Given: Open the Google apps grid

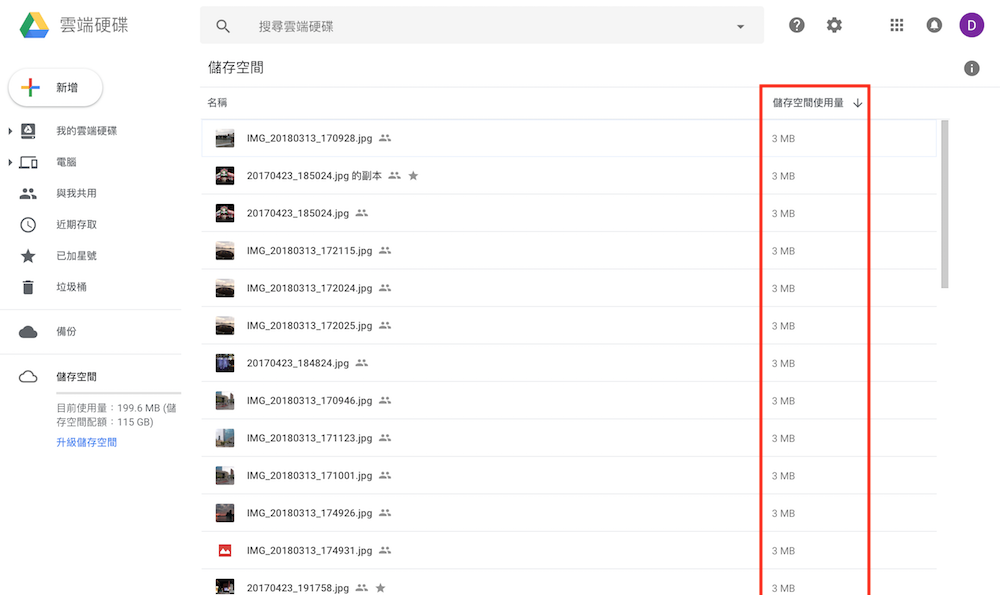Looking at the screenshot, I should click(x=897, y=24).
